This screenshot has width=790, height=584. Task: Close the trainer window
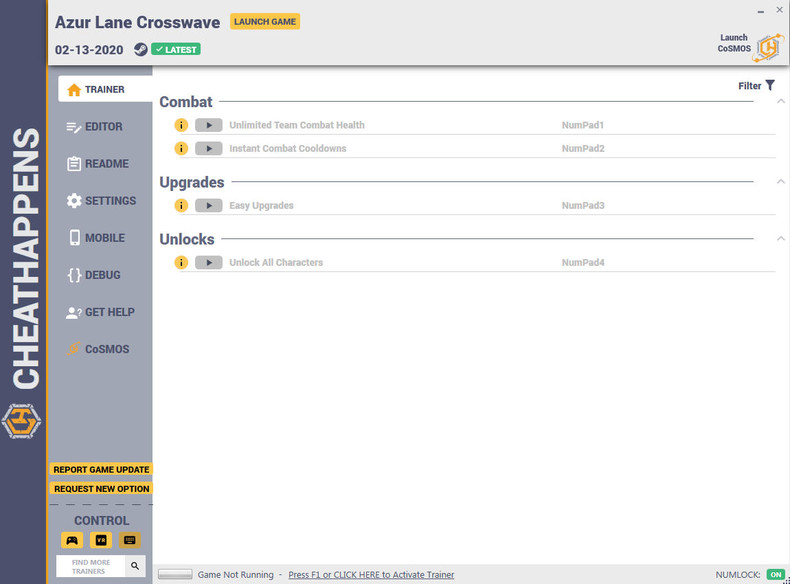tap(779, 10)
